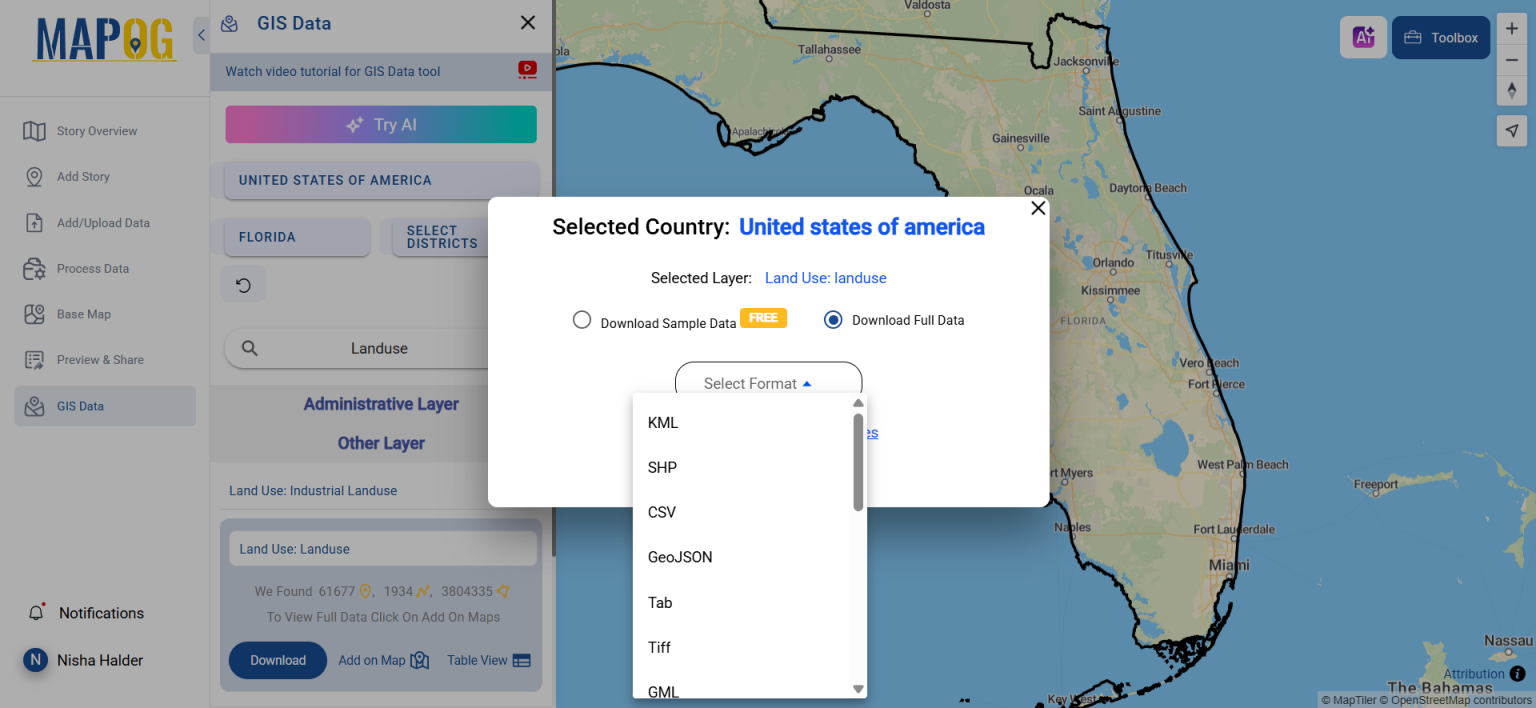Collapse the Select Format dropdown
The width and height of the screenshot is (1536, 708).
click(x=767, y=383)
